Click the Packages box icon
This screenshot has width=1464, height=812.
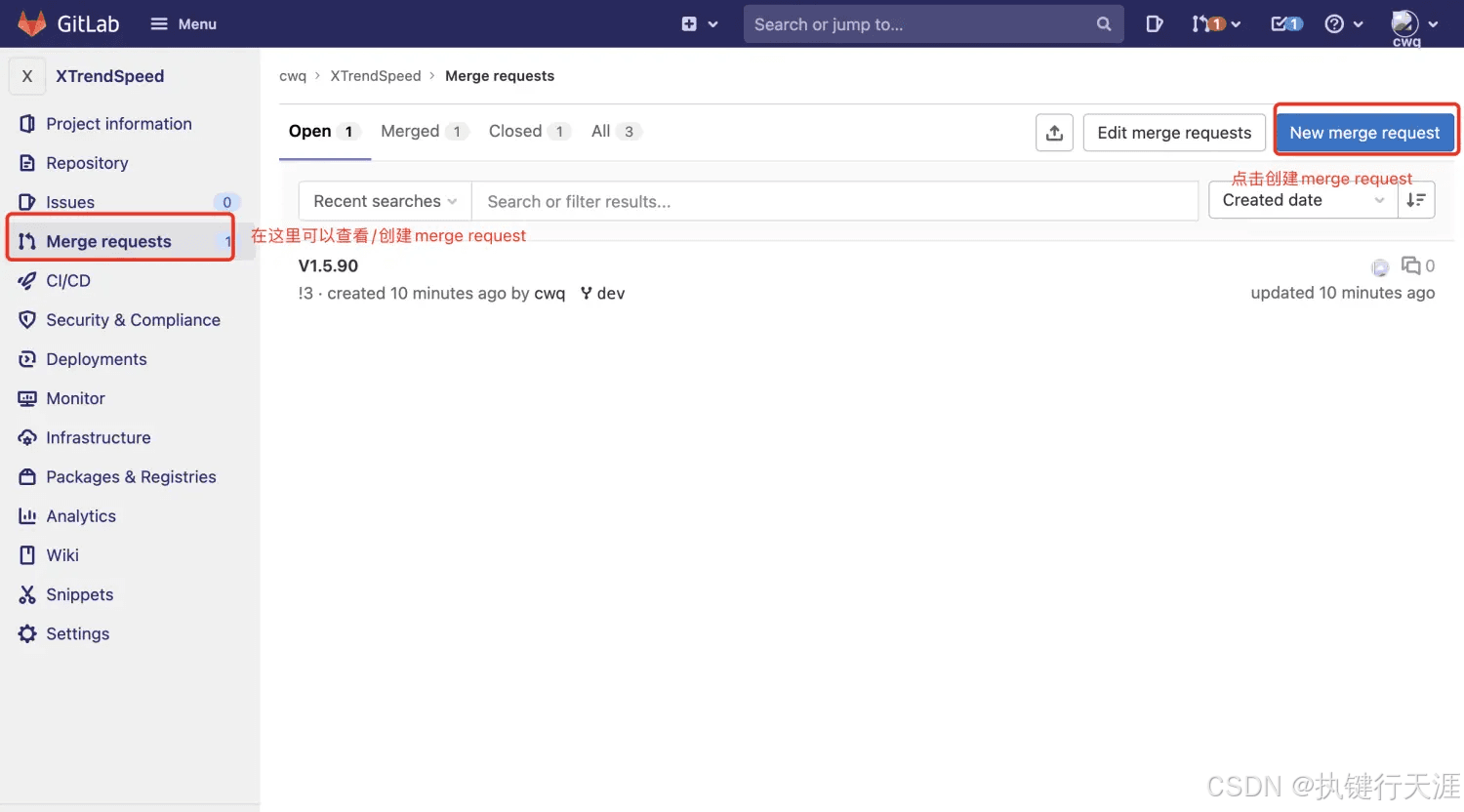pyautogui.click(x=27, y=476)
